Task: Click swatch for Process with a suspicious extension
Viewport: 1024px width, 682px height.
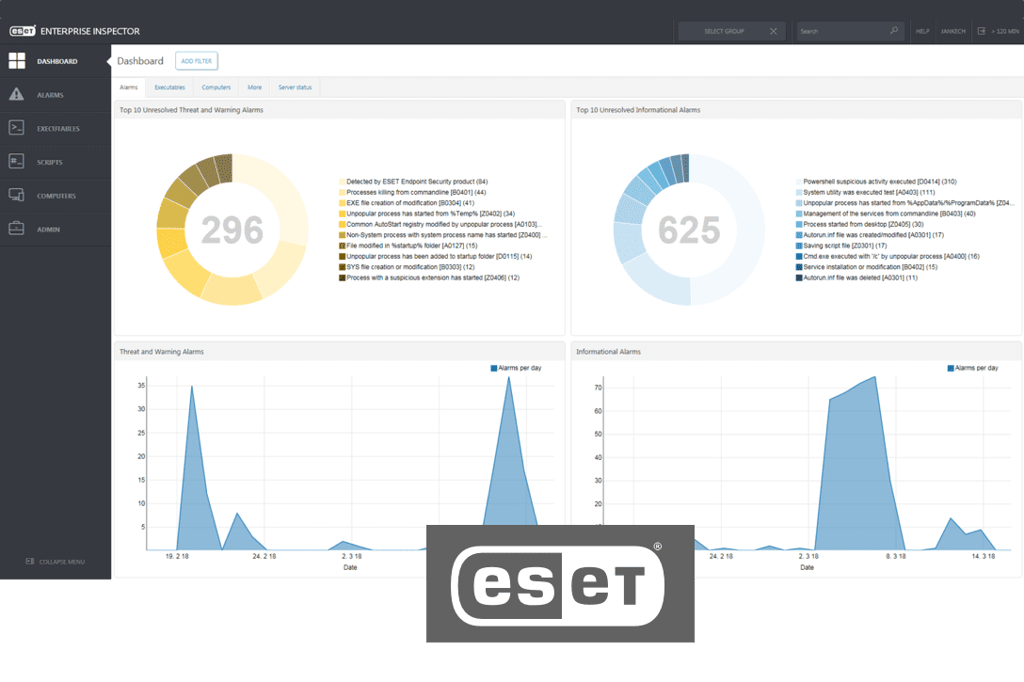Action: coord(342,278)
